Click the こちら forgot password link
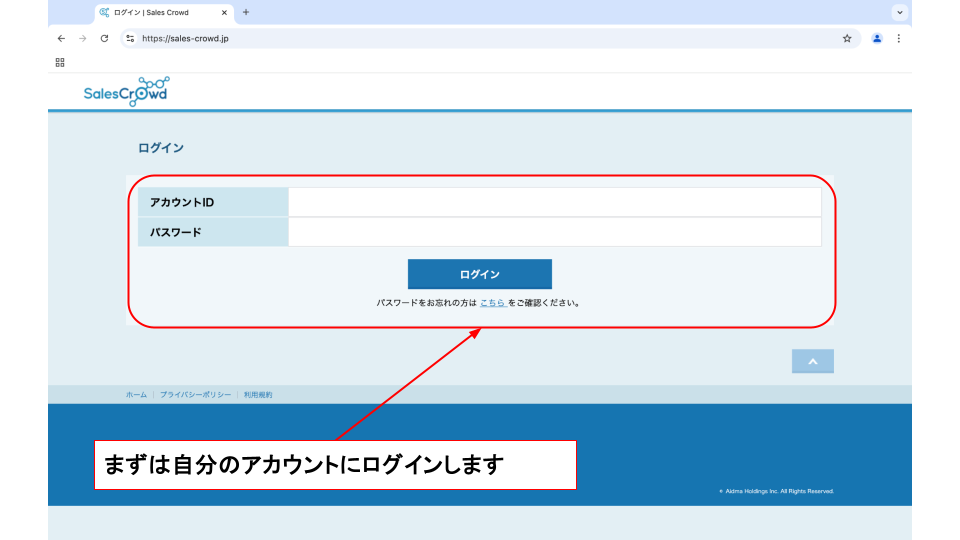The width and height of the screenshot is (960, 540). 492,302
